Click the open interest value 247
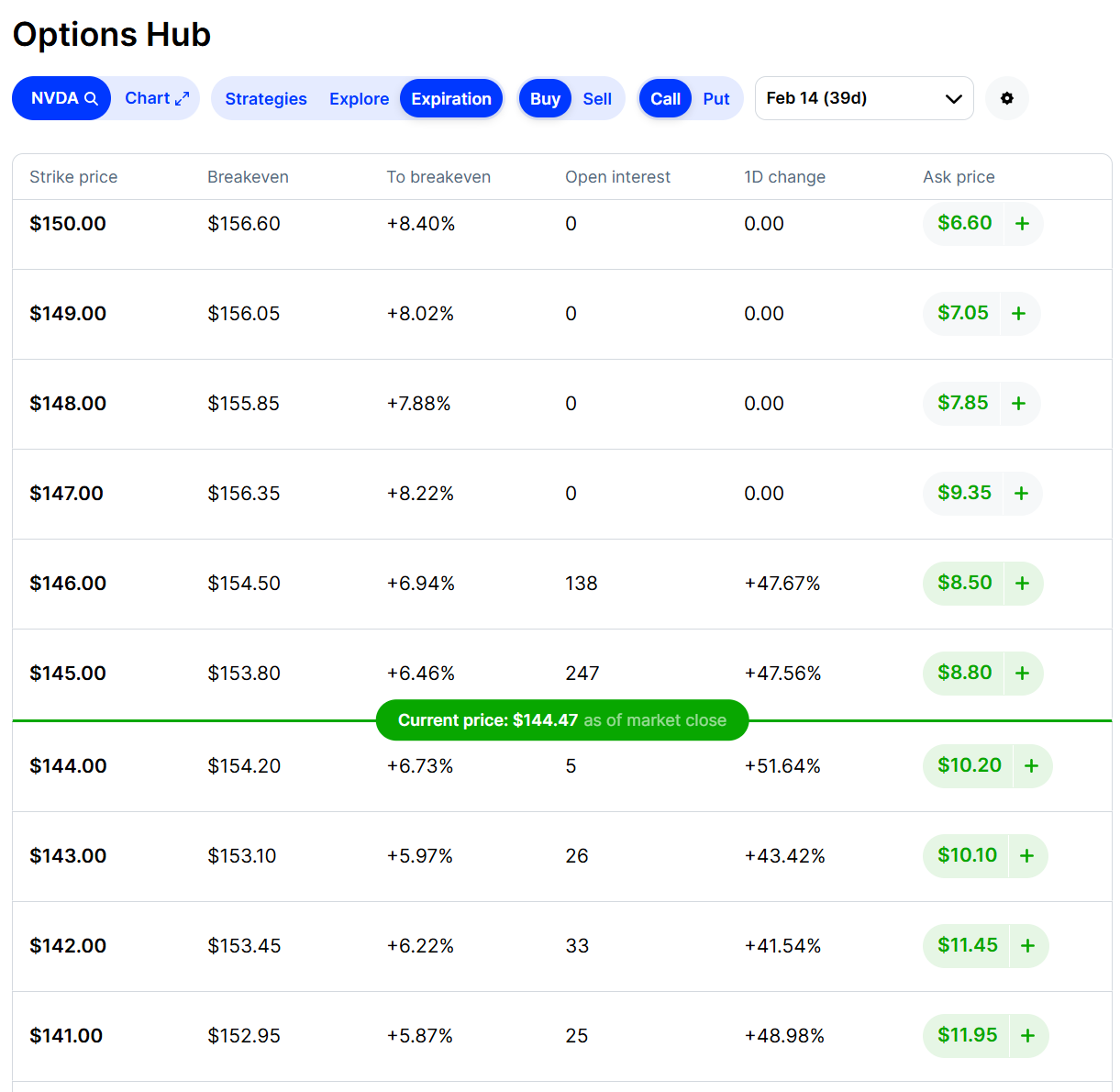This screenshot has height=1092, width=1120. click(x=582, y=673)
